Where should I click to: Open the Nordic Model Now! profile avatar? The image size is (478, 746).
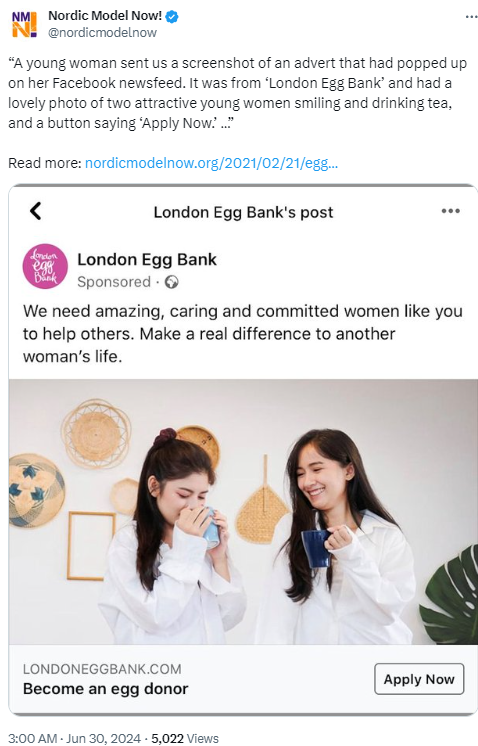24,24
